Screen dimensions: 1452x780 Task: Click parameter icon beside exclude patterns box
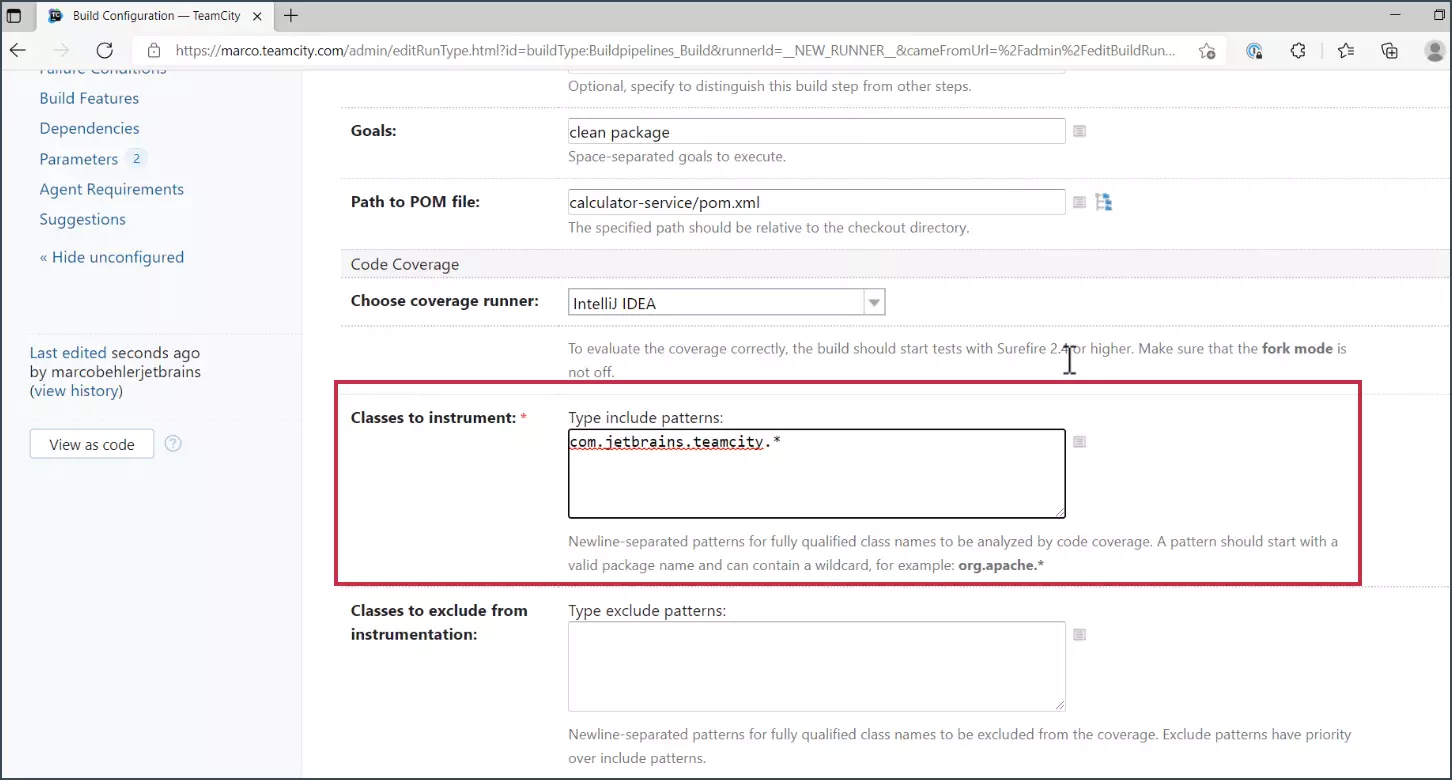pyautogui.click(x=1079, y=634)
